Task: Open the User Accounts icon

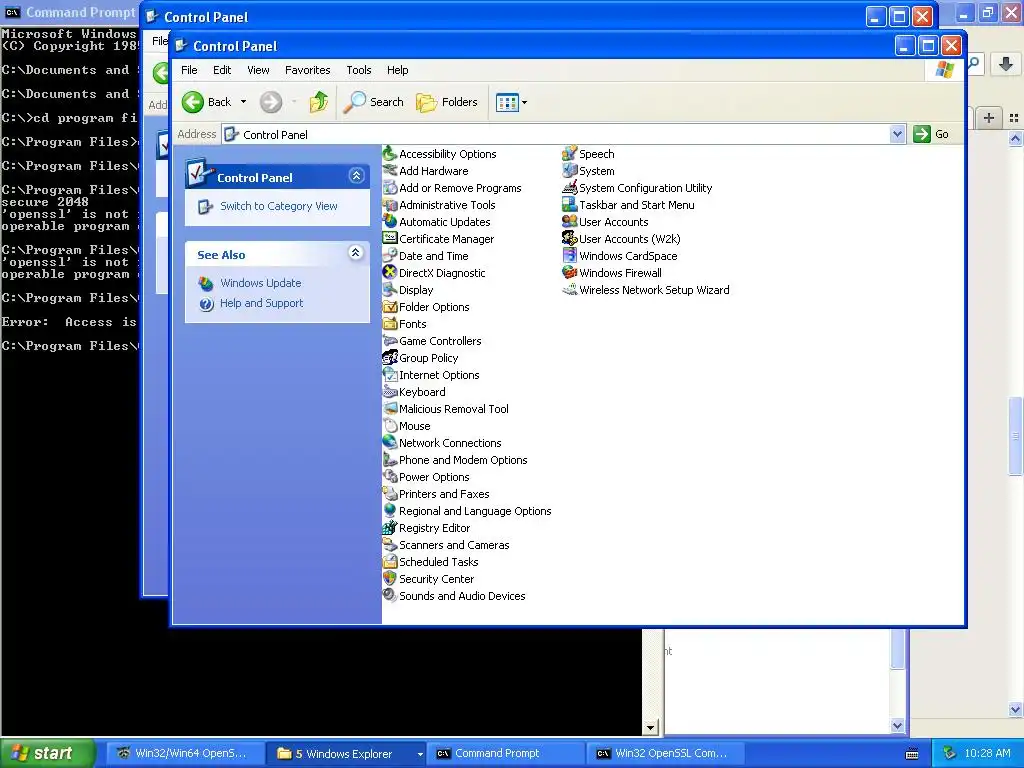Action: click(x=569, y=221)
